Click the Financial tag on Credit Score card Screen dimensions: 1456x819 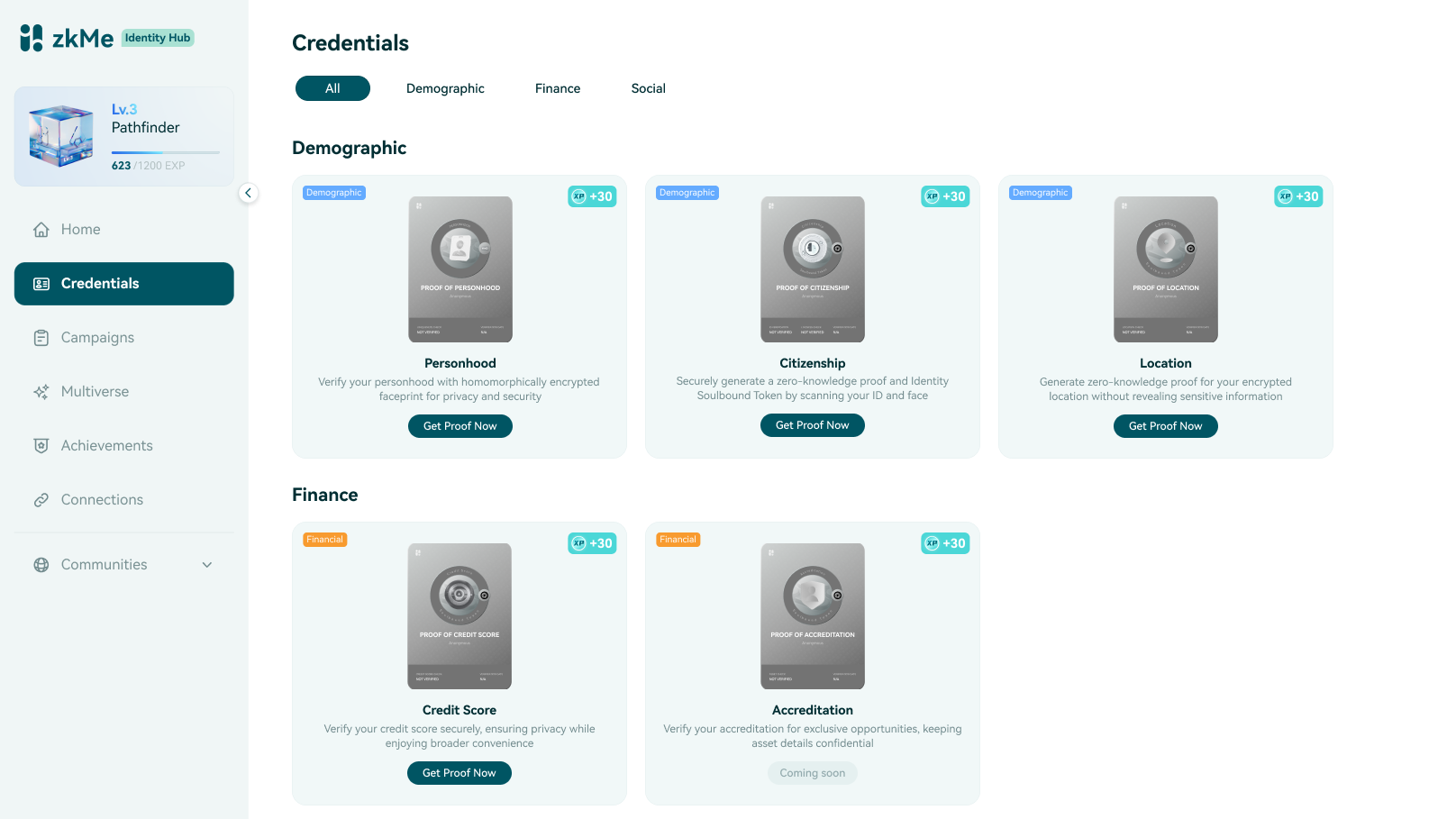(324, 539)
